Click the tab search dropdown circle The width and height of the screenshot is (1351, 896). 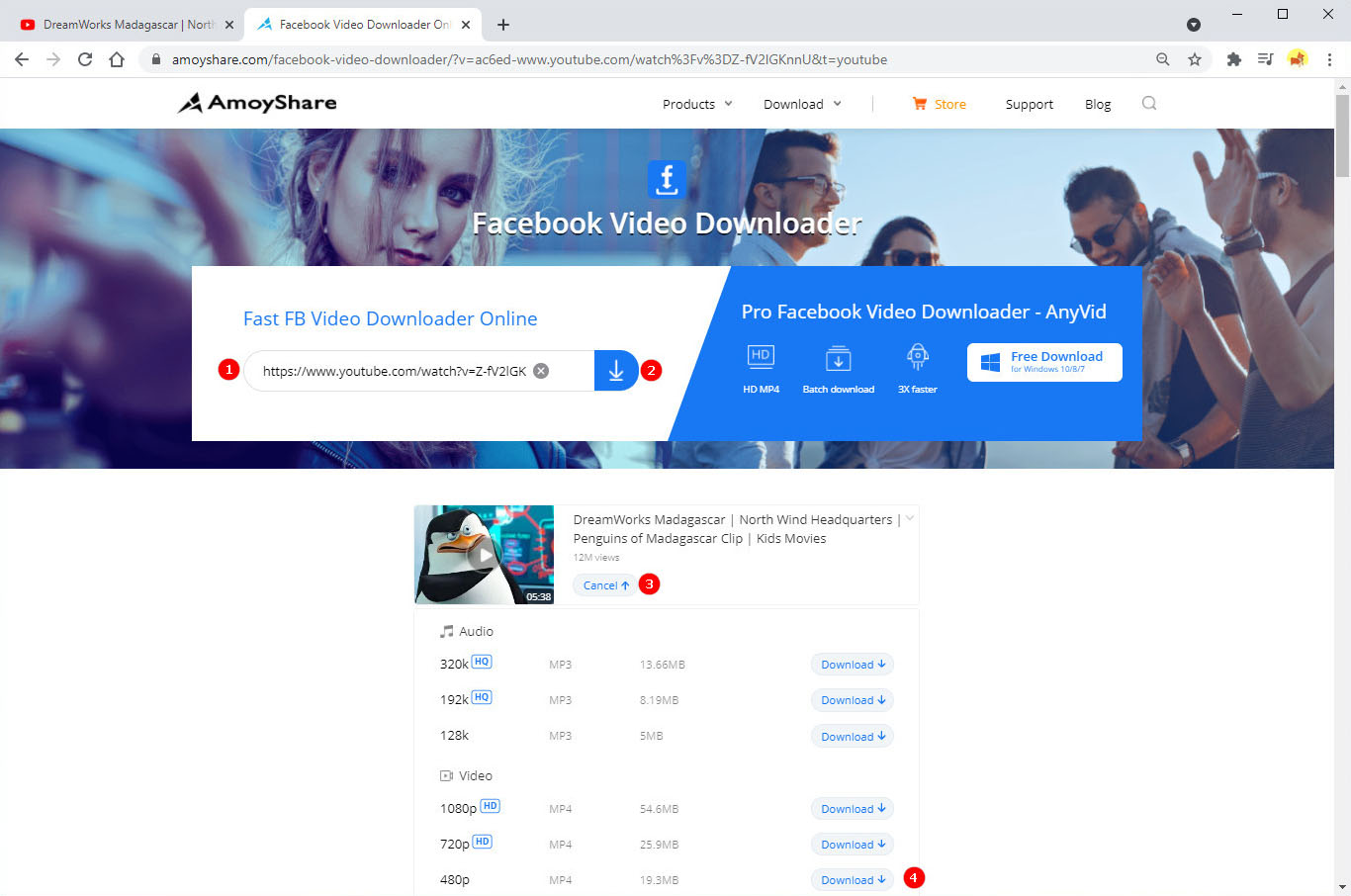1194,25
